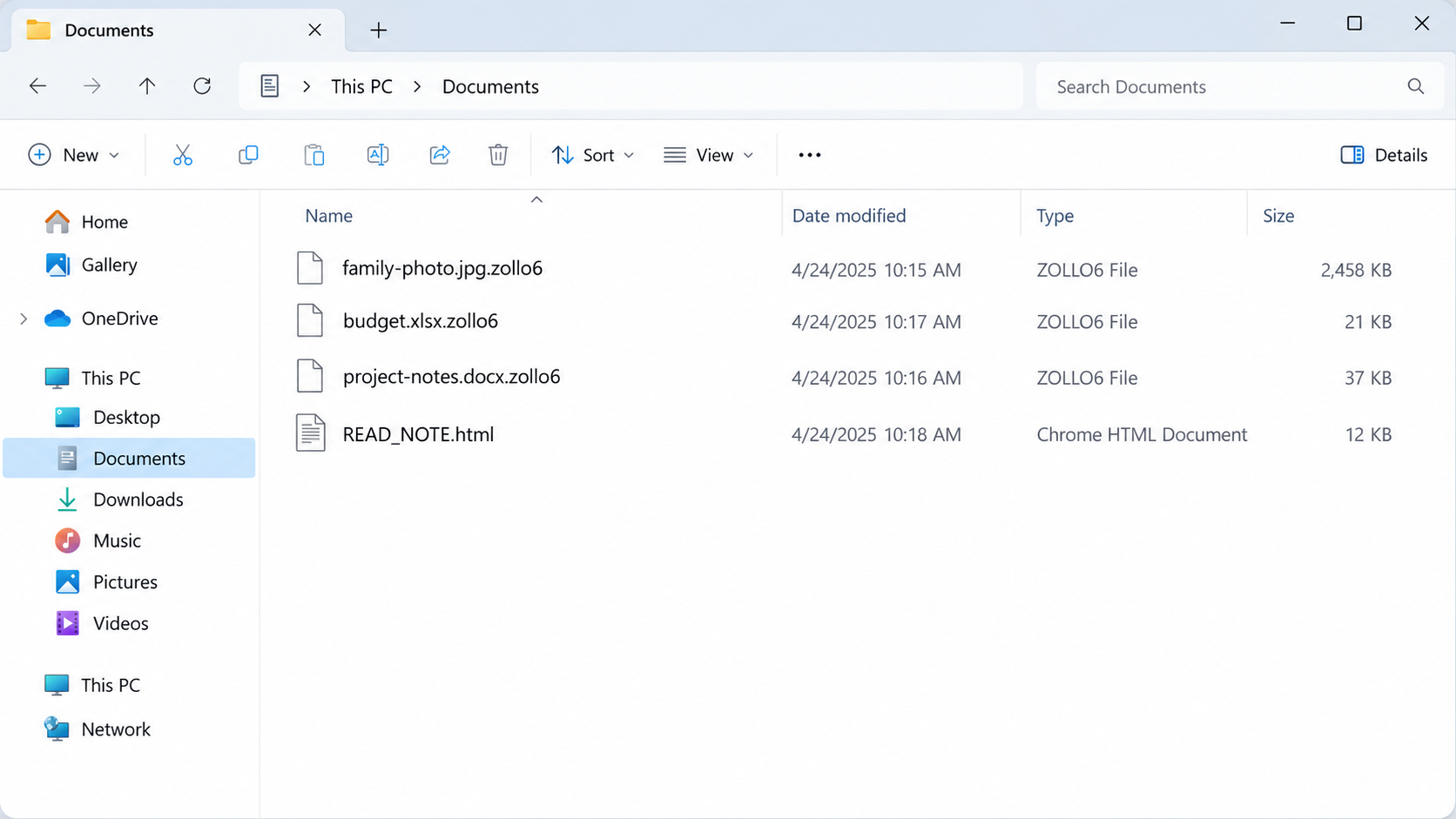Click the file icon next to READ_NOTE.html

pos(310,433)
